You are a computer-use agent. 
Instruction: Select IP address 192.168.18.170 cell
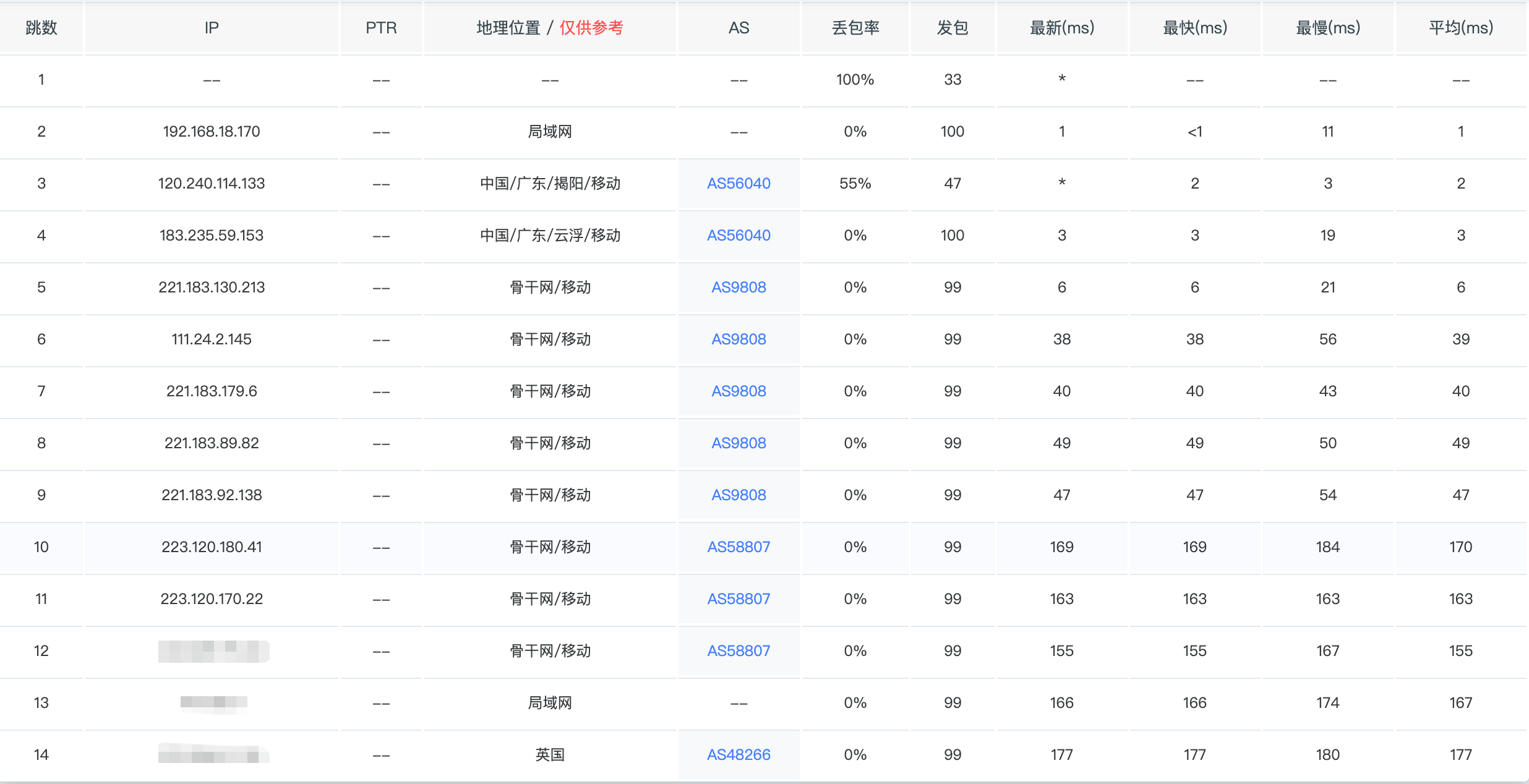tap(212, 132)
